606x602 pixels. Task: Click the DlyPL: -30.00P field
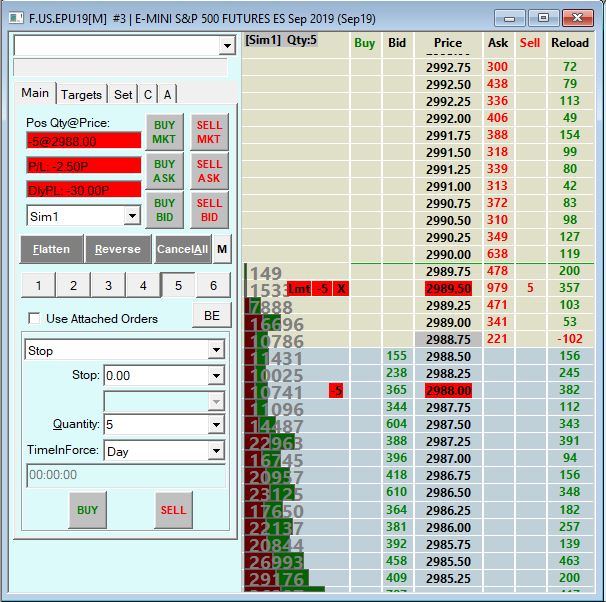pos(84,190)
